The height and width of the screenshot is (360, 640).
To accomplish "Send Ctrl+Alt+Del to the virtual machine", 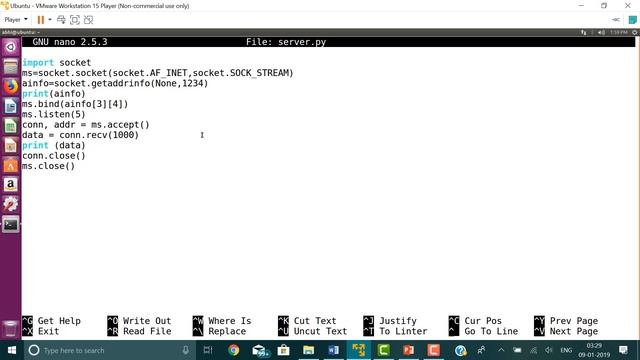I will (x=61, y=20).
